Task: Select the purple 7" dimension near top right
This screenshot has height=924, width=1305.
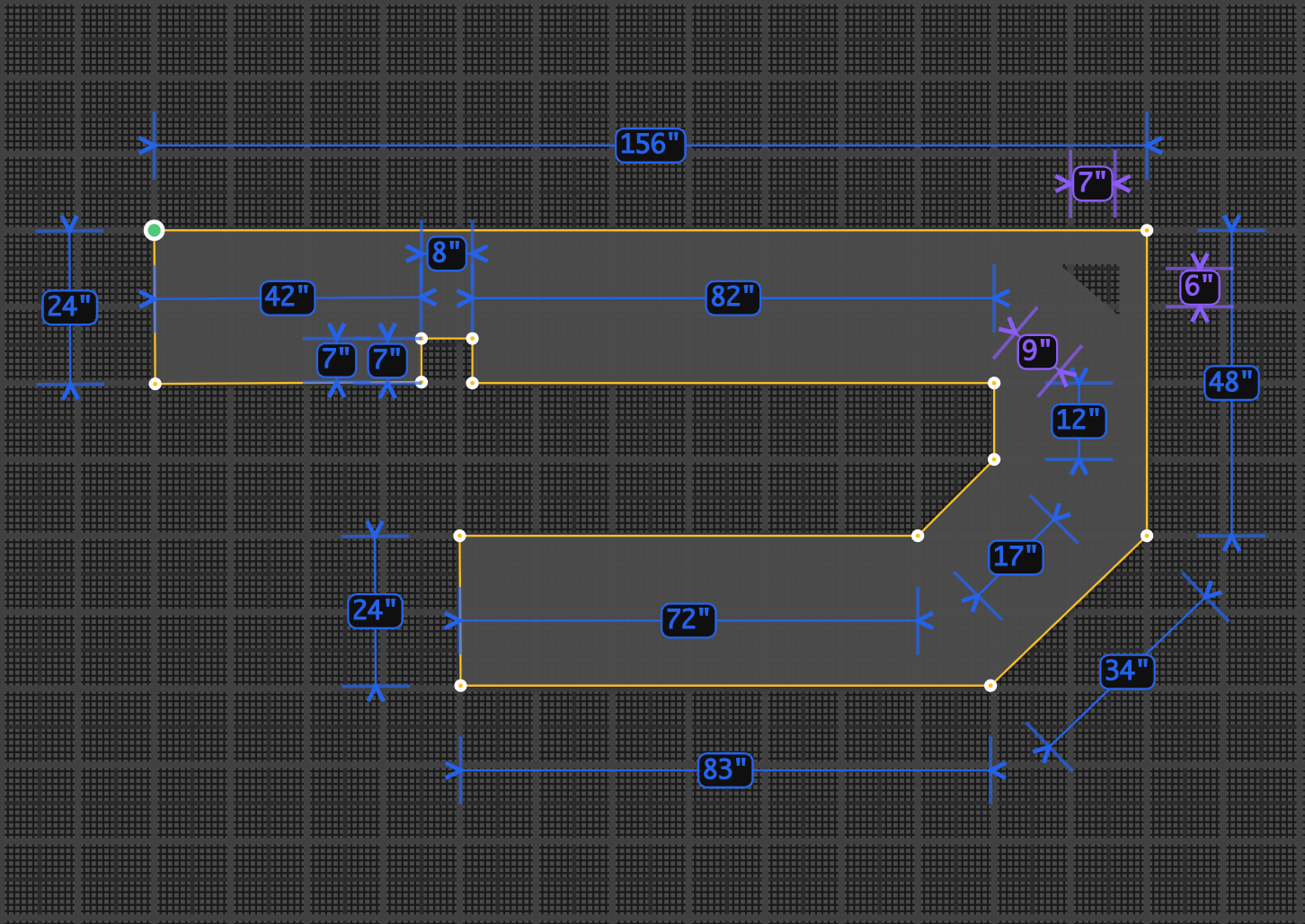Action: coord(1092,183)
